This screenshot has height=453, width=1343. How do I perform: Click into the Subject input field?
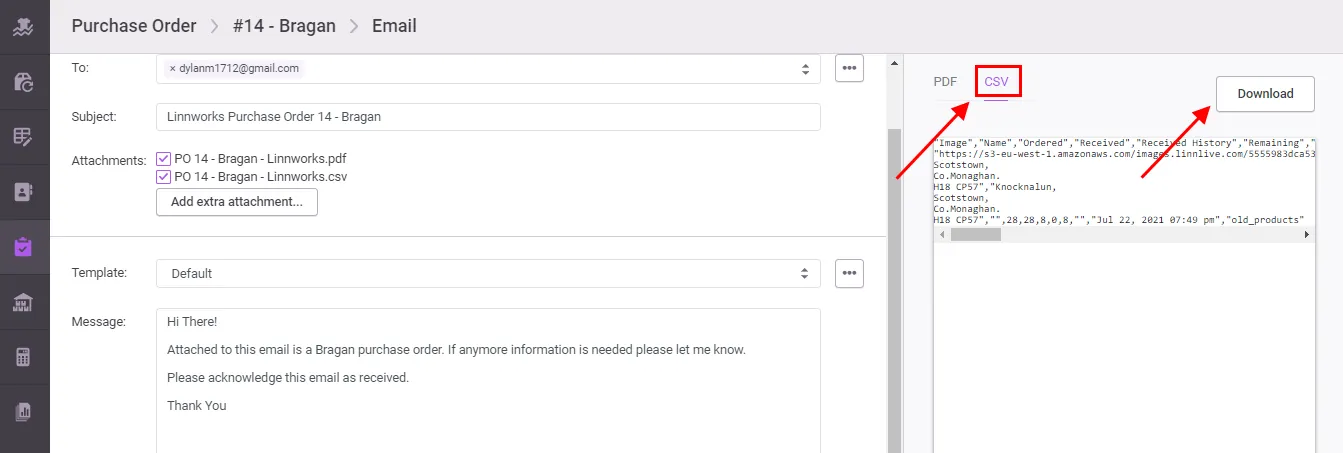488,116
